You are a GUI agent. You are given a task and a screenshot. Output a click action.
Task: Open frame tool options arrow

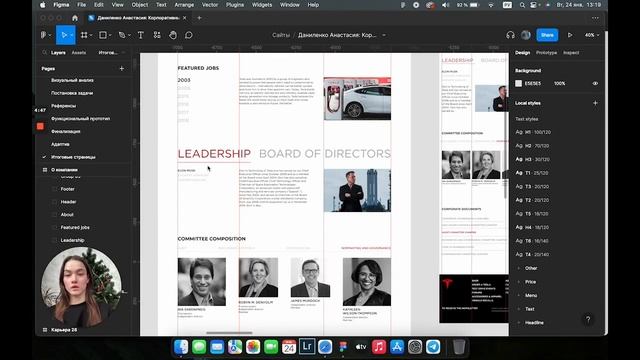[x=91, y=36]
